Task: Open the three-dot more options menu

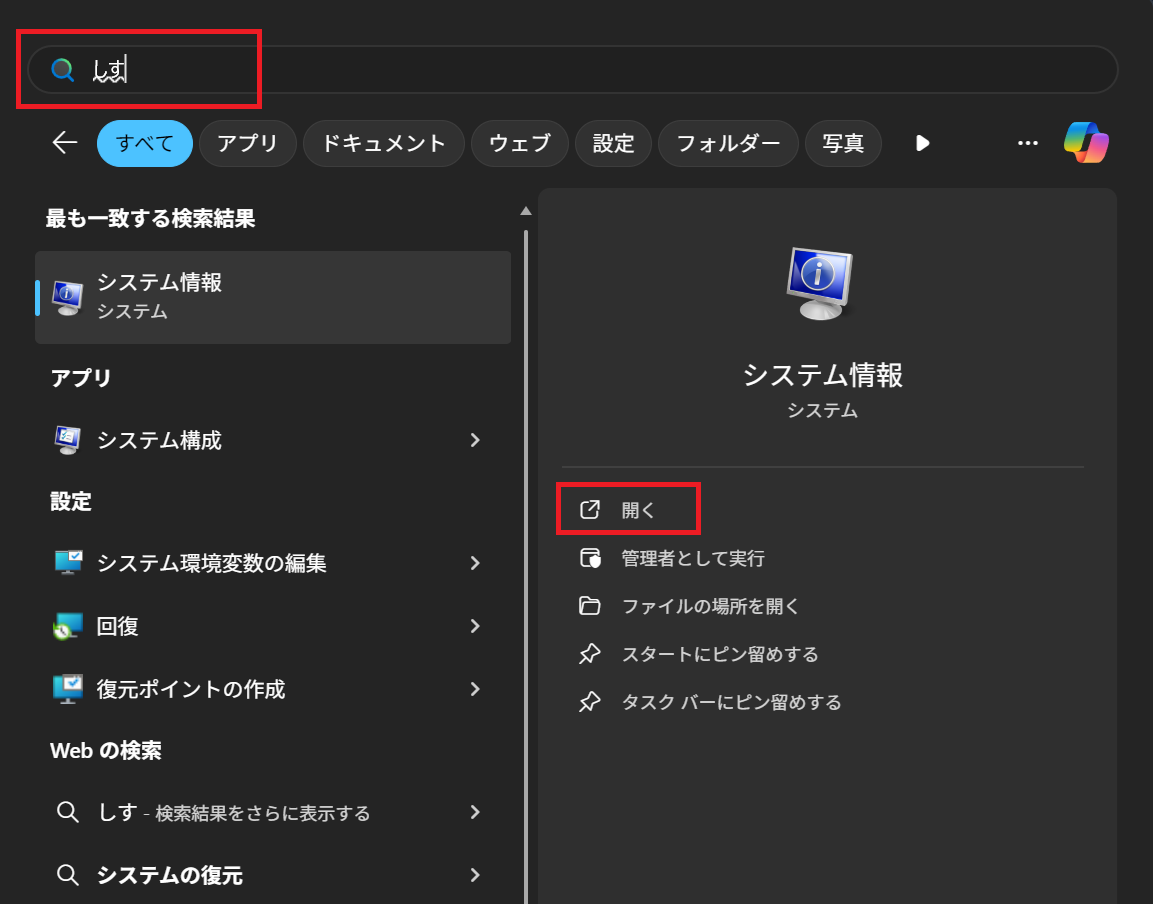Action: coord(1027,143)
